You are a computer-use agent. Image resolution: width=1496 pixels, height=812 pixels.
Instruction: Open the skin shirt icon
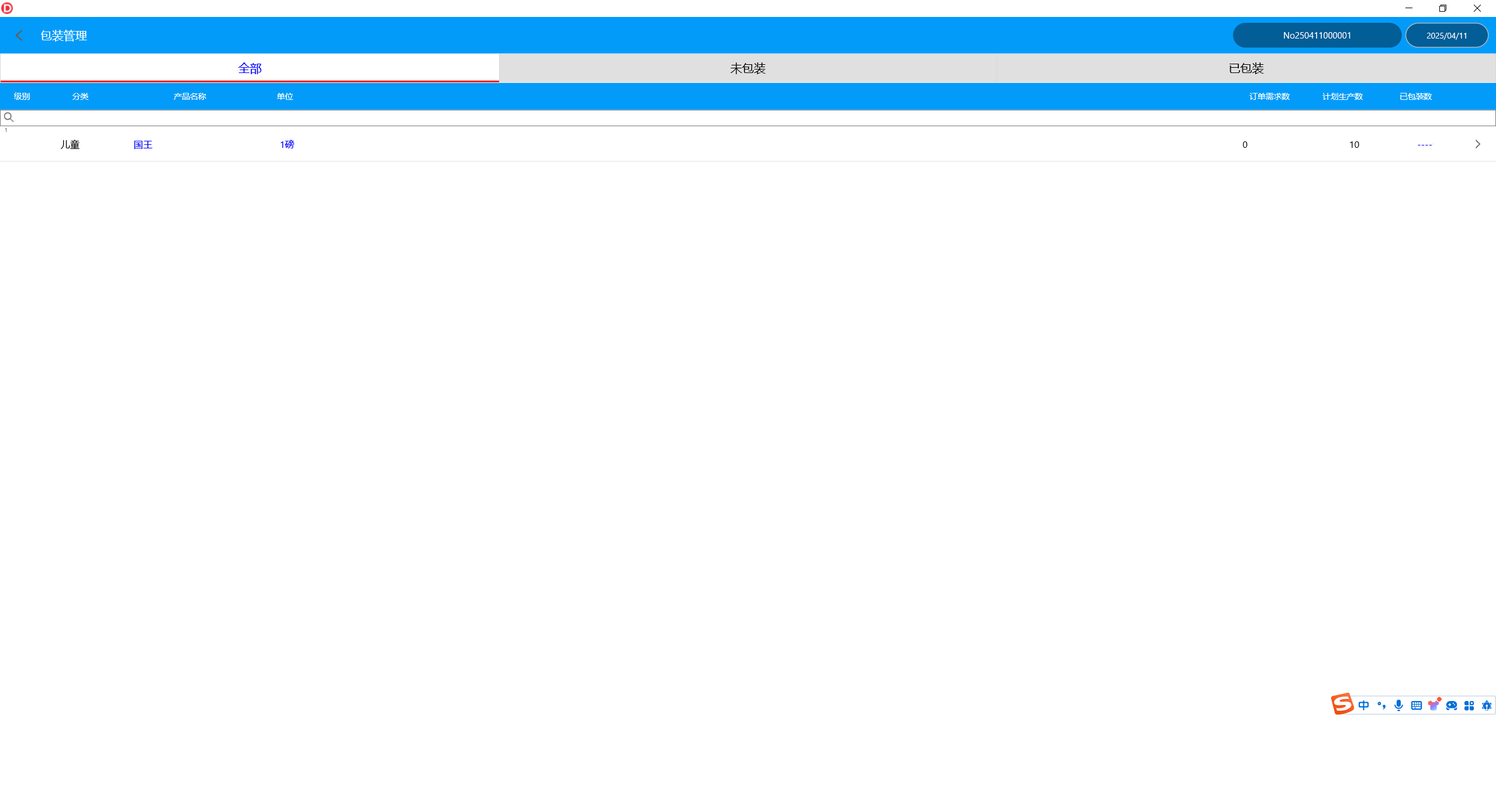(1433, 705)
